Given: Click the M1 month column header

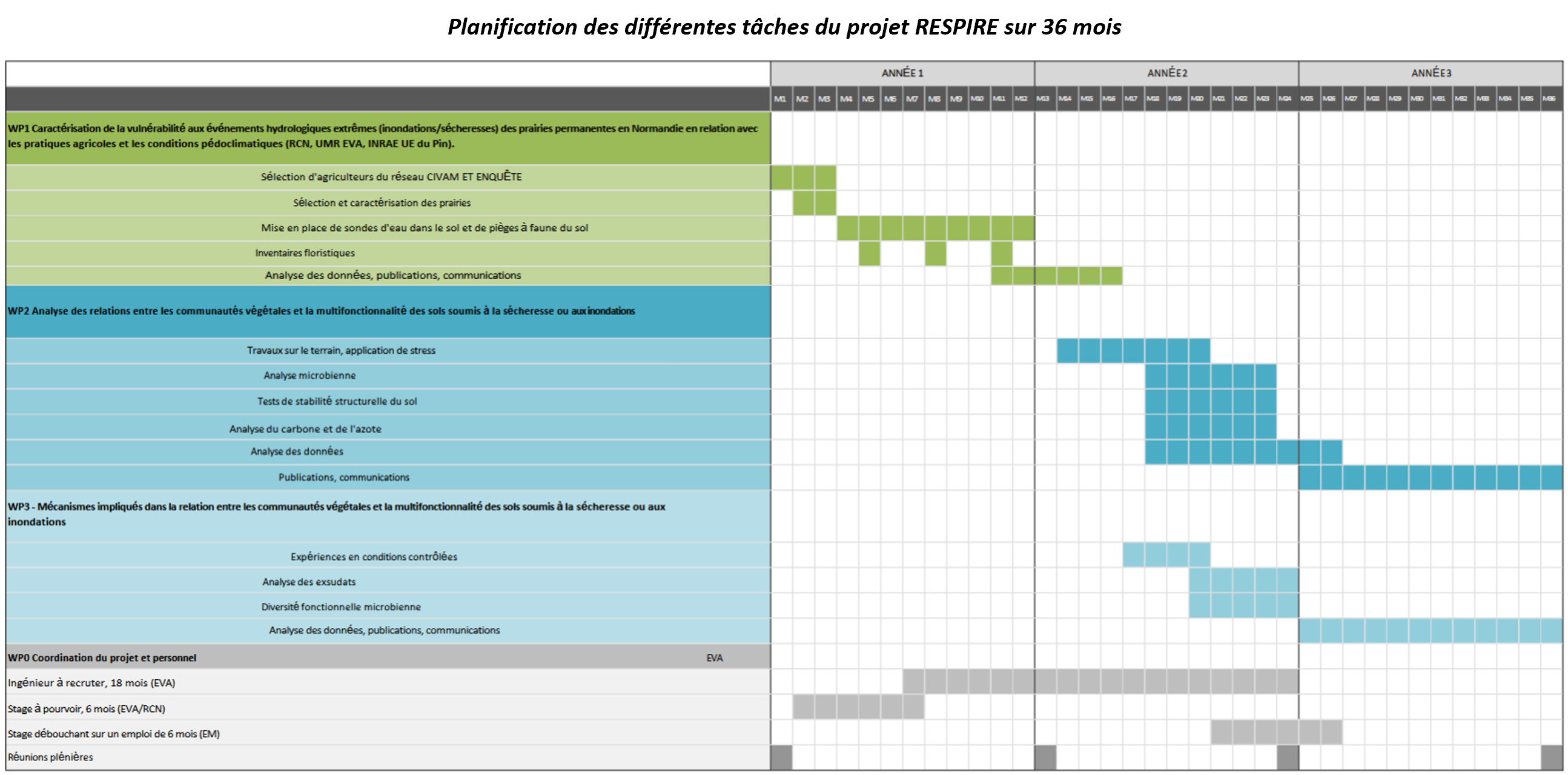Looking at the screenshot, I should point(781,99).
